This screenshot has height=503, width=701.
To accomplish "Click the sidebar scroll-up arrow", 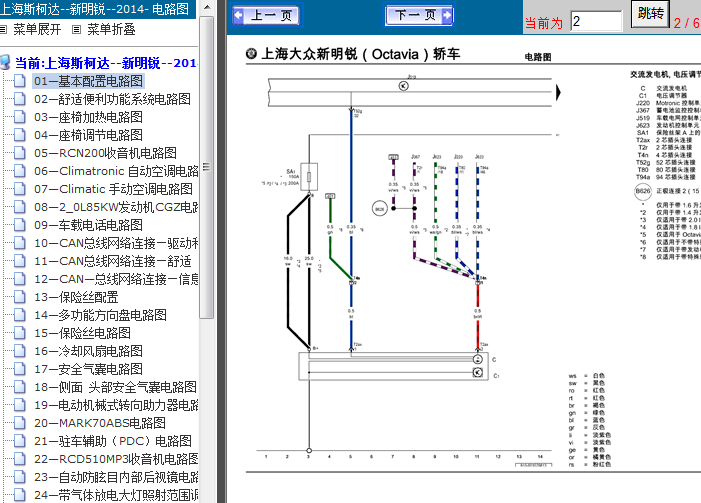I will pos(207,7).
